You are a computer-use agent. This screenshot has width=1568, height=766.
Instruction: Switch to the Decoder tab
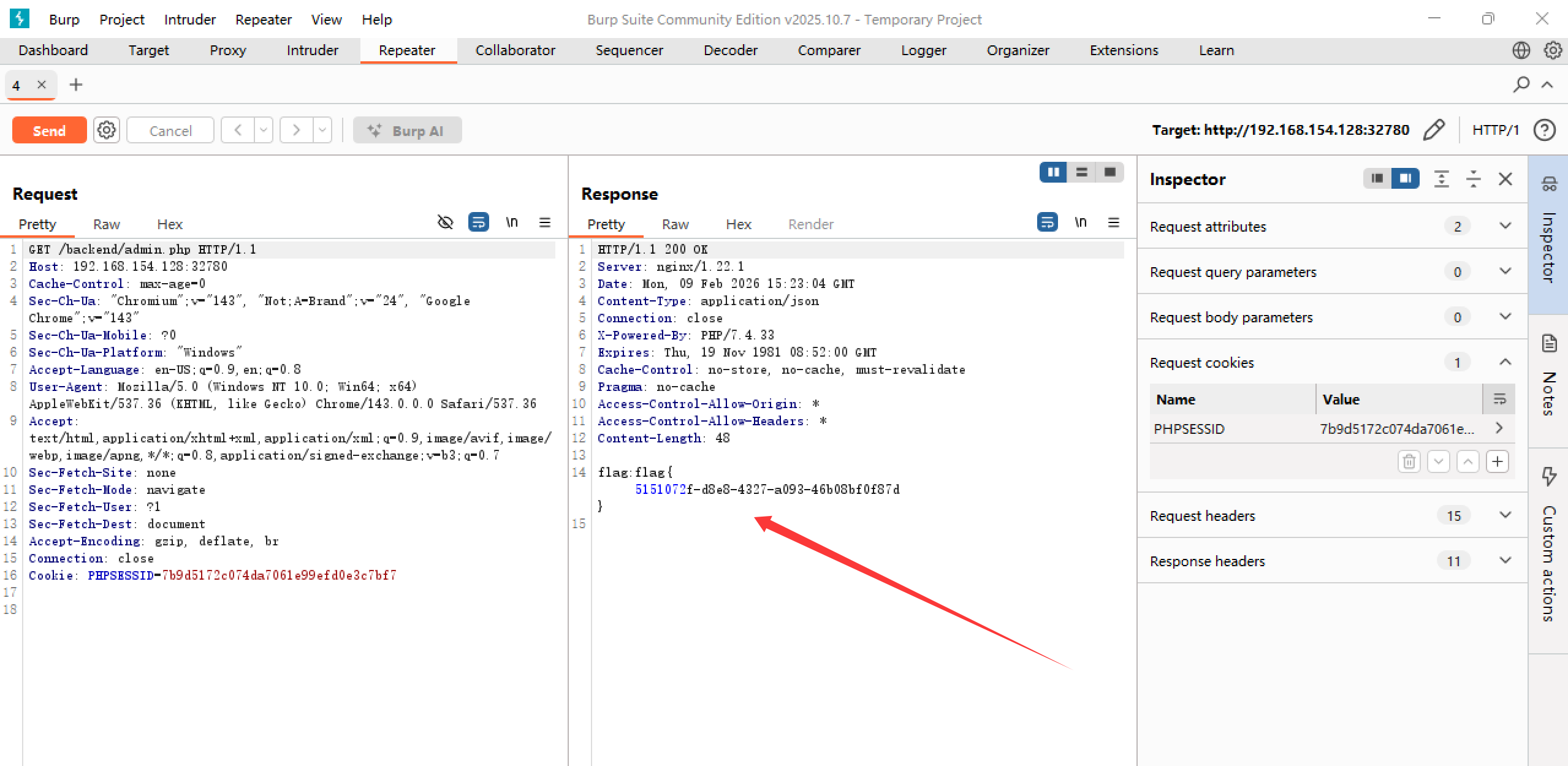[x=730, y=50]
